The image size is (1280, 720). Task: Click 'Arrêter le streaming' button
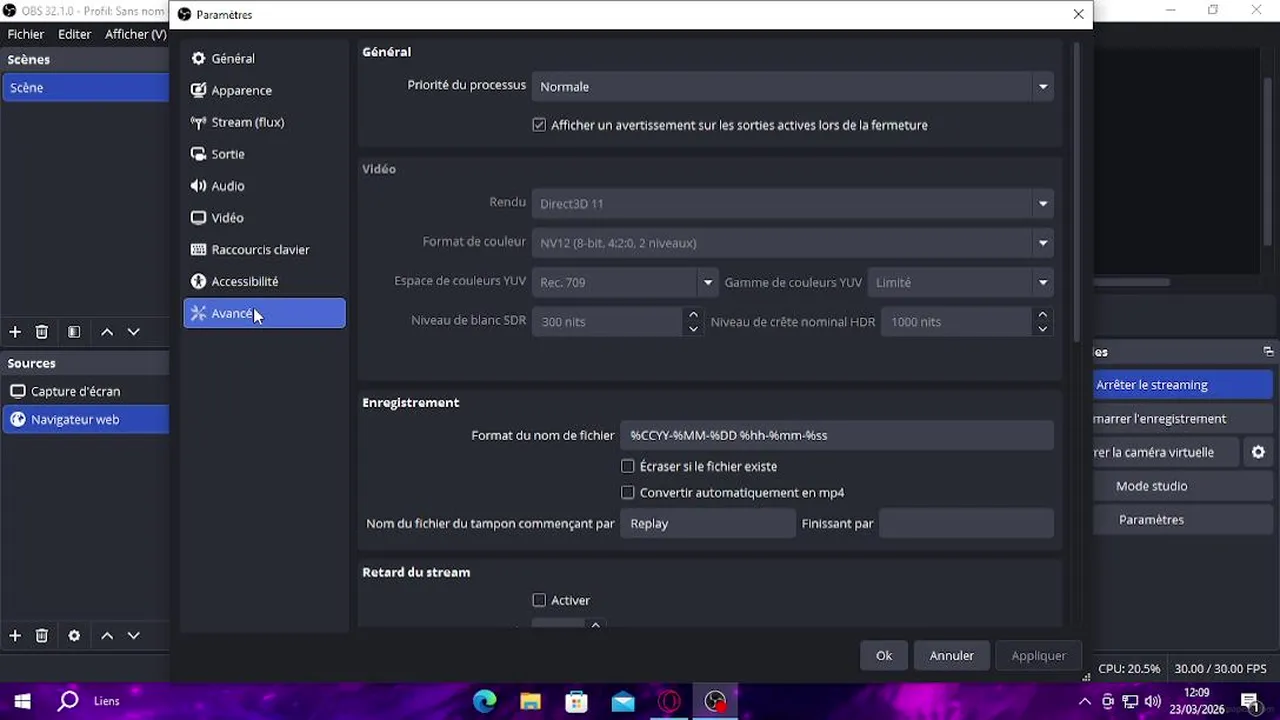(x=1182, y=385)
